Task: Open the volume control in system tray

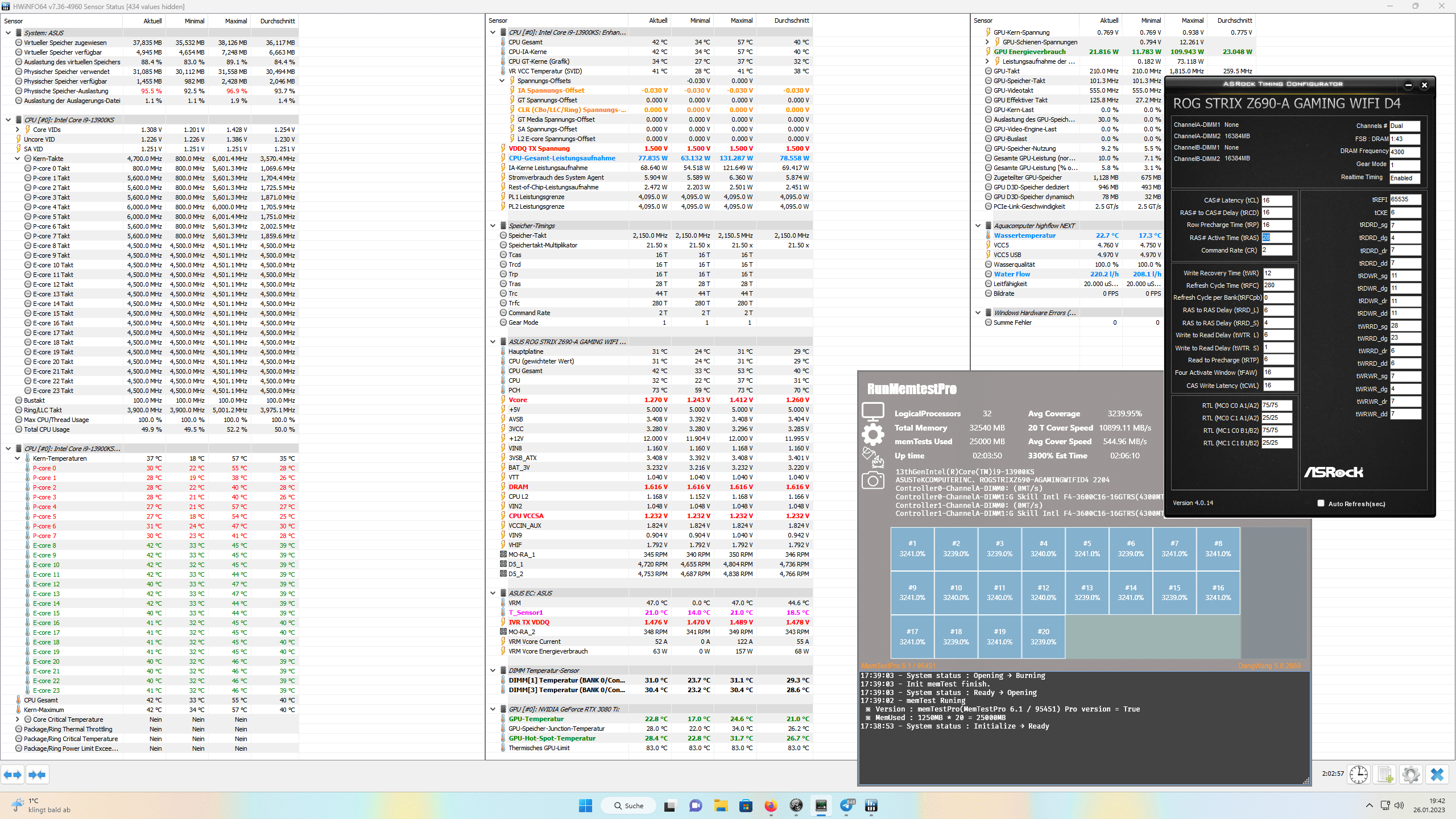Action: coord(1399,805)
